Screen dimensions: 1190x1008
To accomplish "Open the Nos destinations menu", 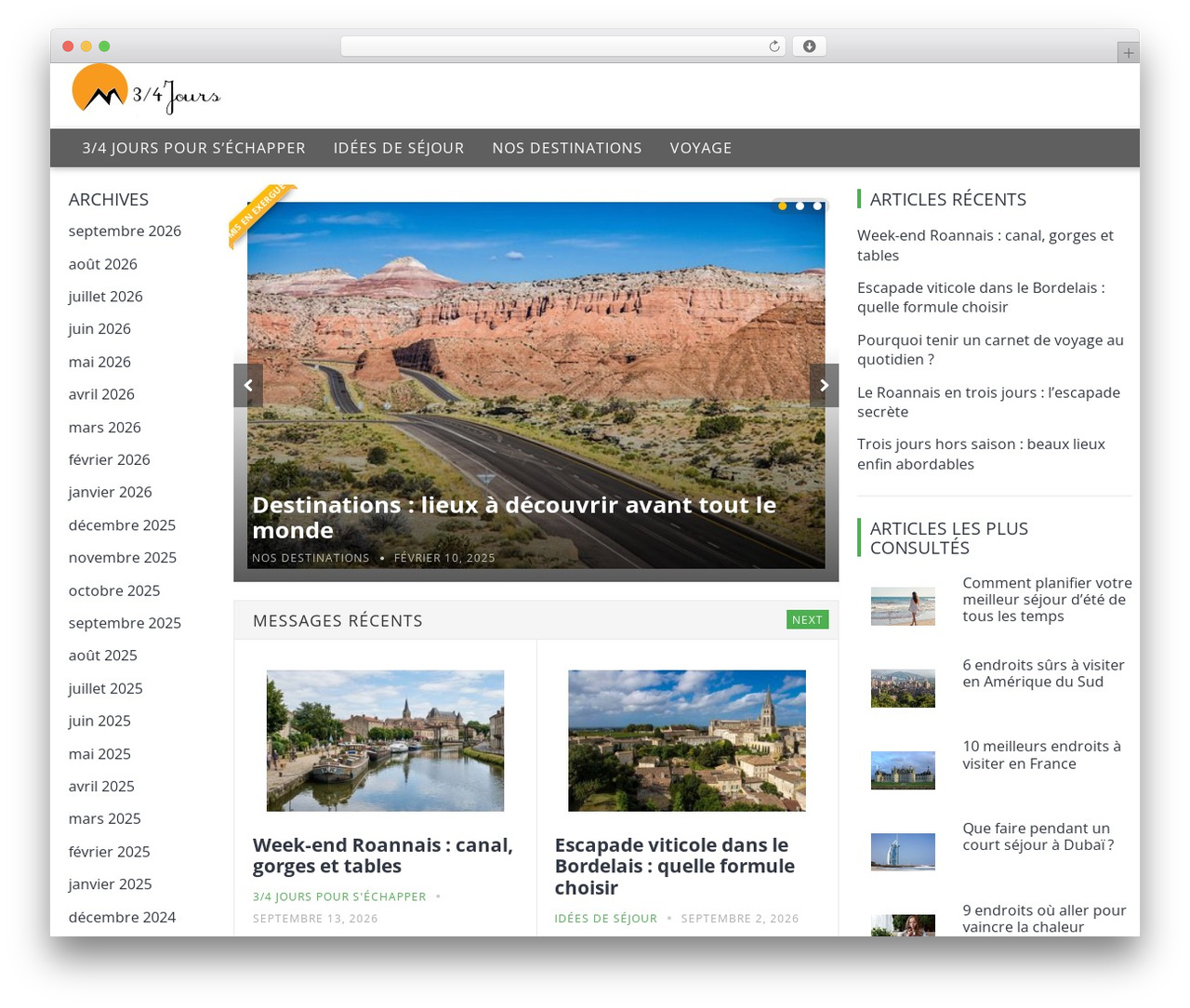I will 567,148.
